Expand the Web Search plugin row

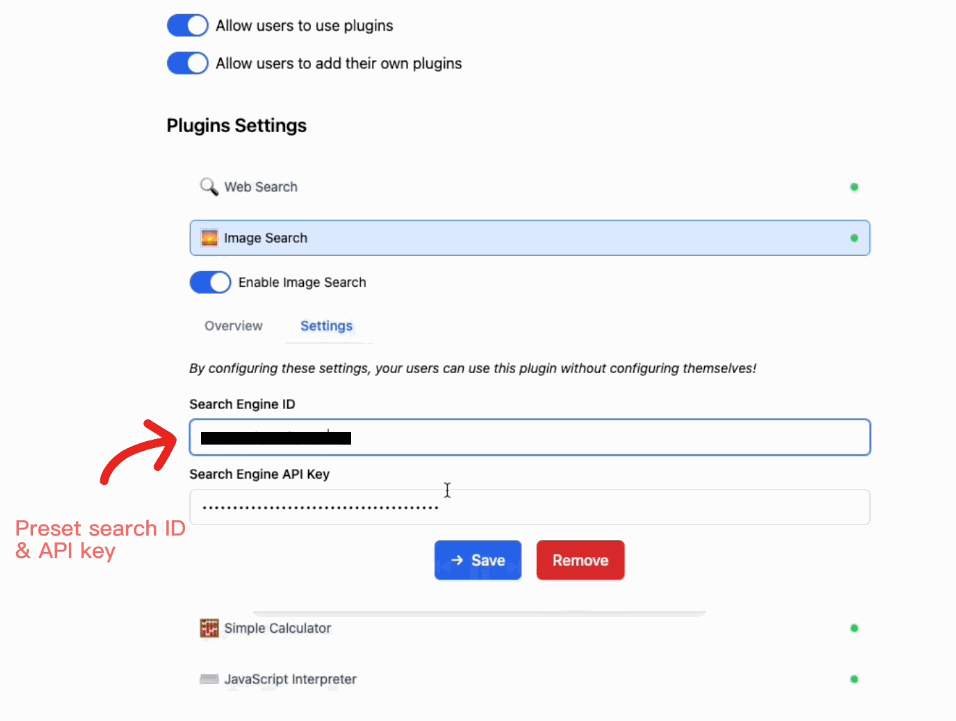point(500,187)
